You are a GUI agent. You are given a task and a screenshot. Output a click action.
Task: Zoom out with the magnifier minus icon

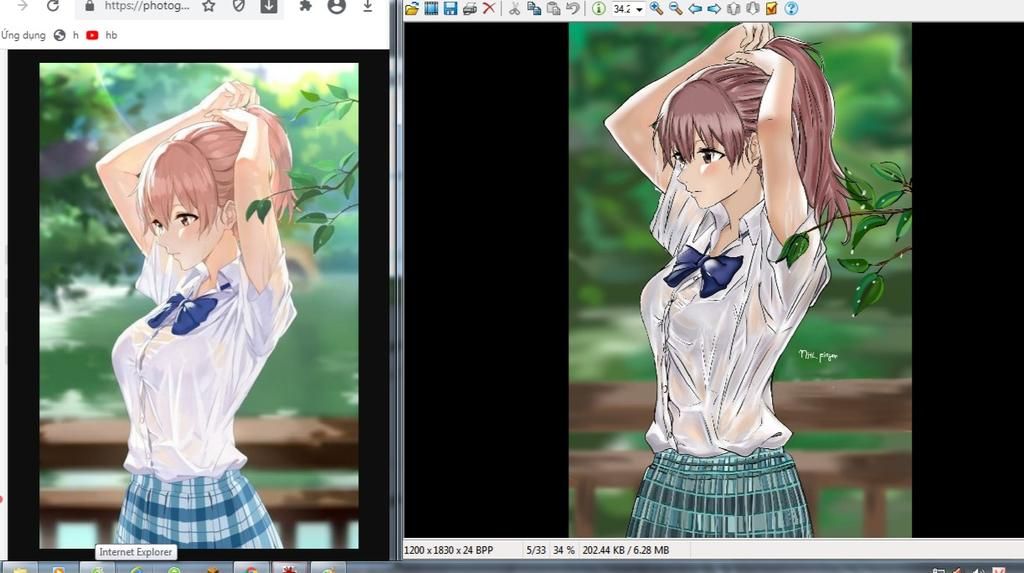pos(675,8)
